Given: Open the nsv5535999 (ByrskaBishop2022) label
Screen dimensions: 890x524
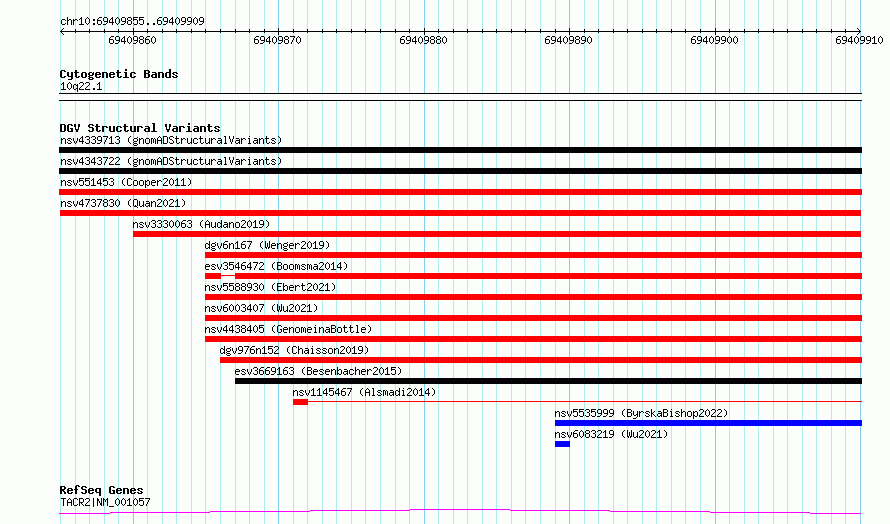Looking at the screenshot, I should click(x=641, y=413).
